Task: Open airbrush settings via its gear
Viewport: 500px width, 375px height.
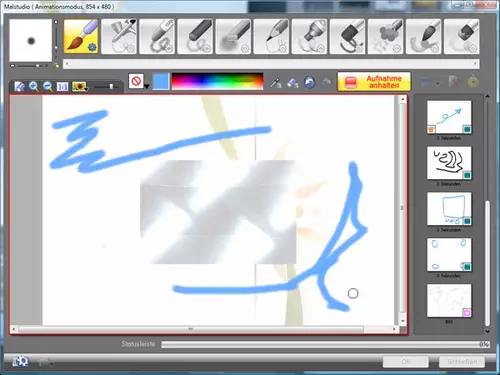Action: [130, 49]
